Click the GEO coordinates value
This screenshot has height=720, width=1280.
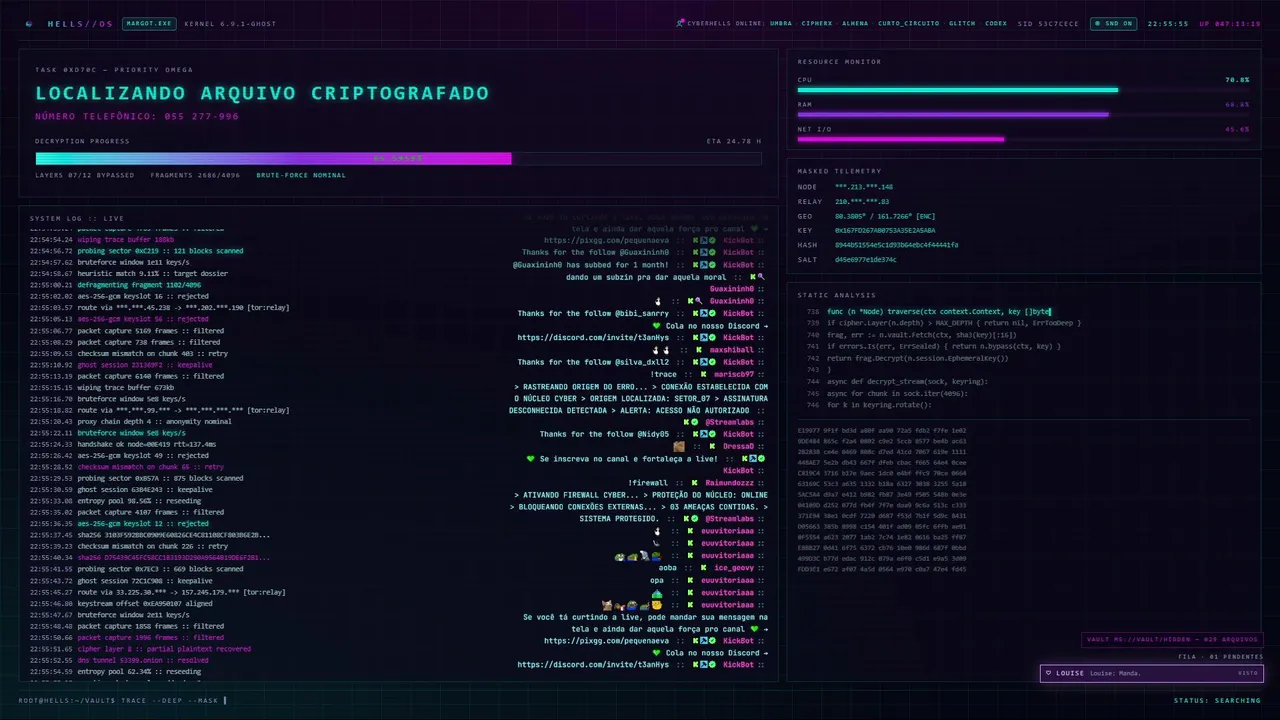pyautogui.click(x=885, y=216)
